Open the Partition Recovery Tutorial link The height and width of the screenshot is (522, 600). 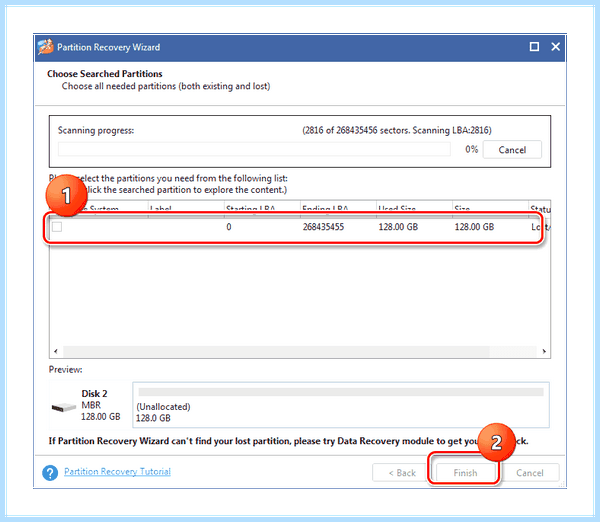point(117,471)
